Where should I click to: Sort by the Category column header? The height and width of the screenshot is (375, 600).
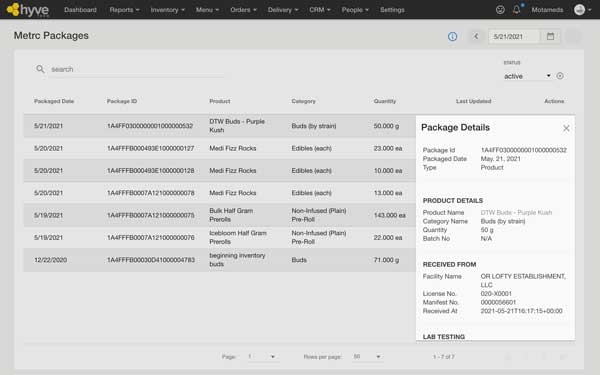point(303,101)
